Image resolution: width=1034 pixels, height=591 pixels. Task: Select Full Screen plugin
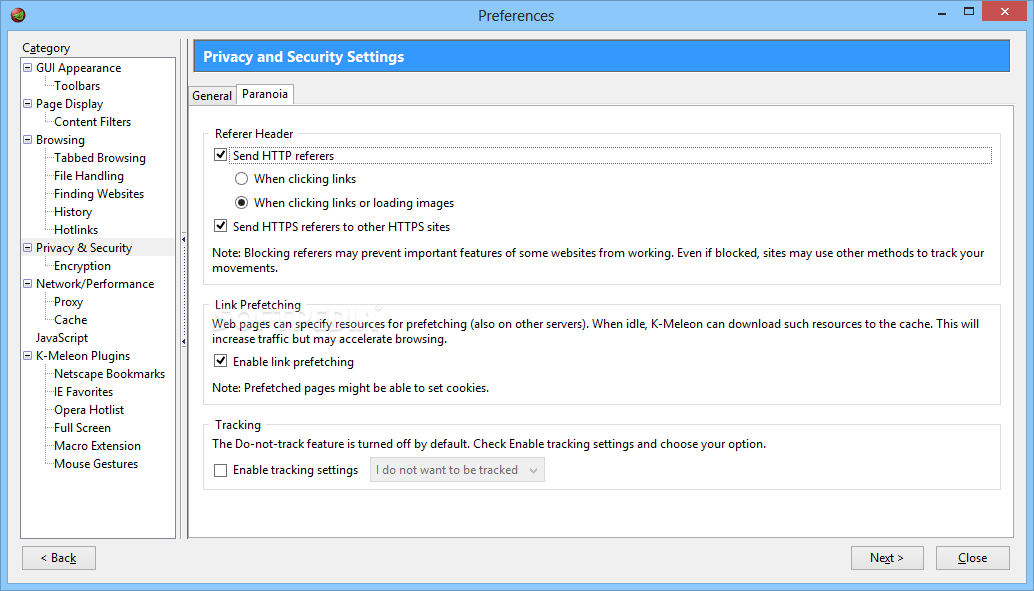(82, 428)
